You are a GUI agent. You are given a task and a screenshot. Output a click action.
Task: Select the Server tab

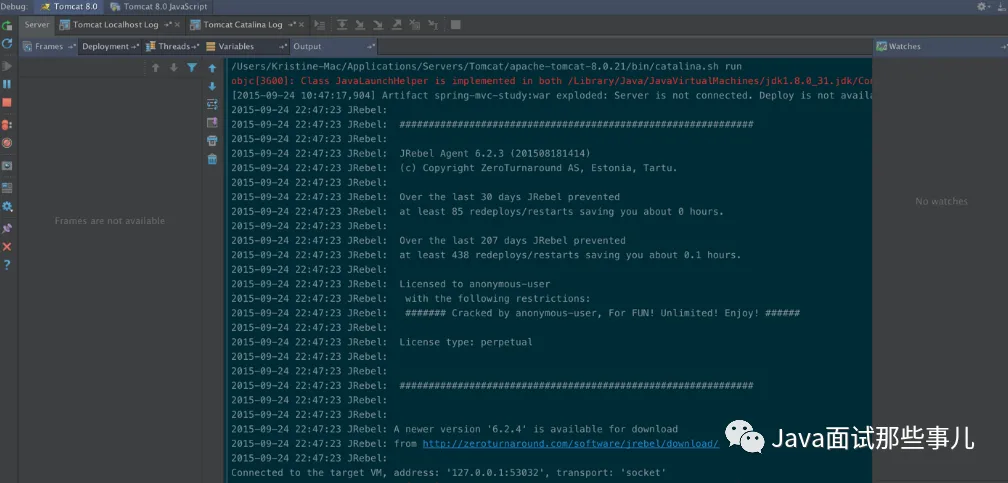37,24
